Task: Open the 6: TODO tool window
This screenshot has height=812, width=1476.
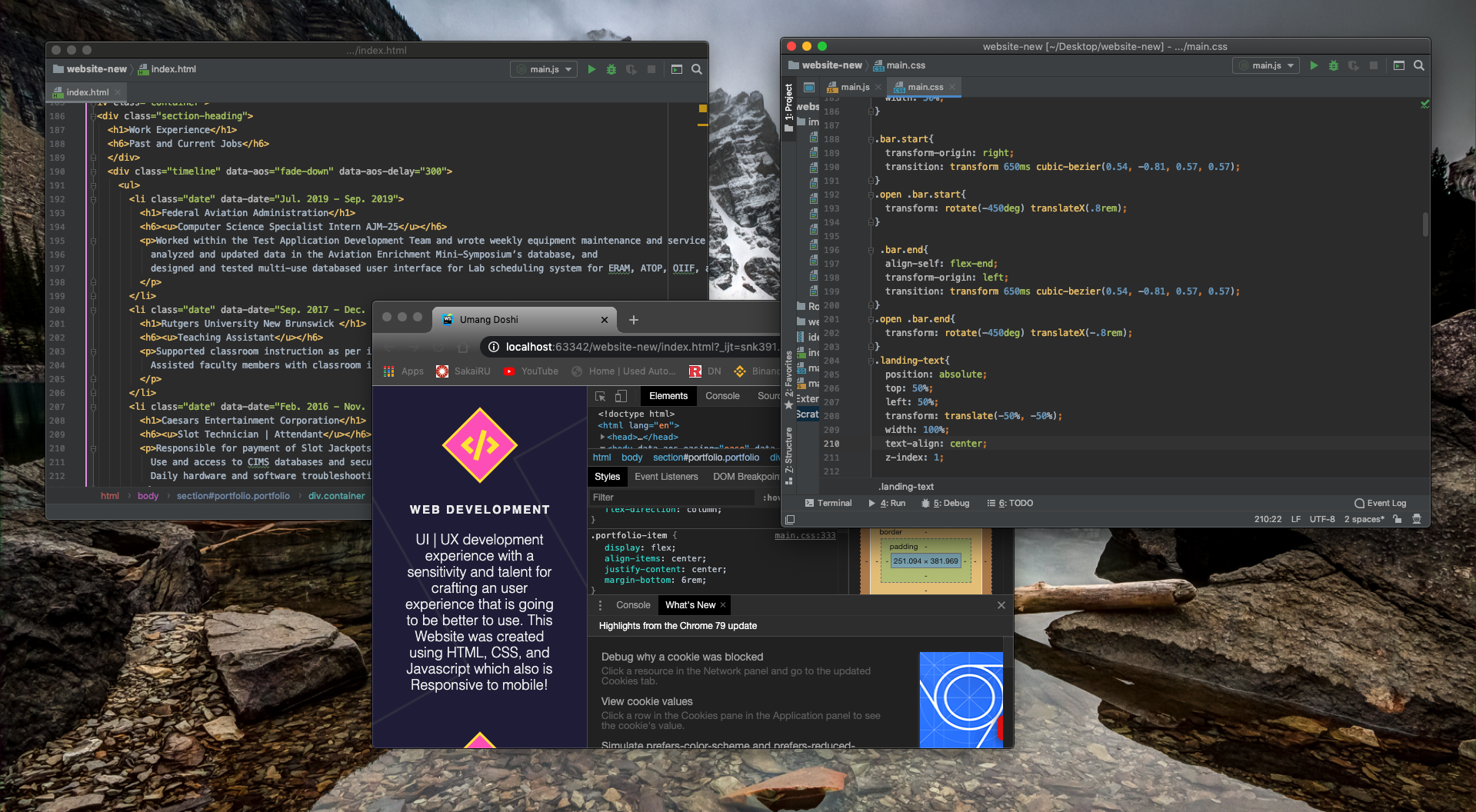Action: (x=1010, y=503)
